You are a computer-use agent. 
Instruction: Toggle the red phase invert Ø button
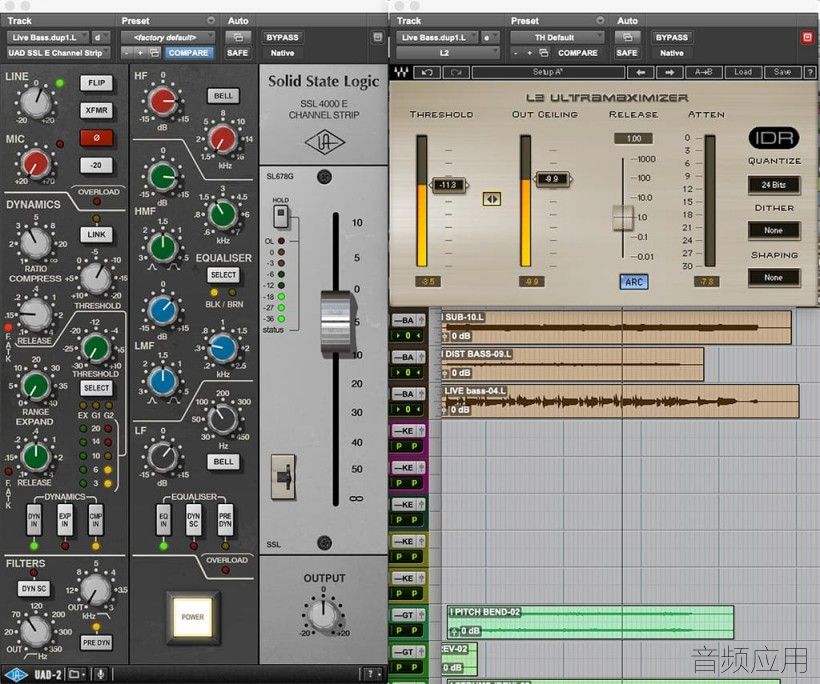(x=96, y=138)
